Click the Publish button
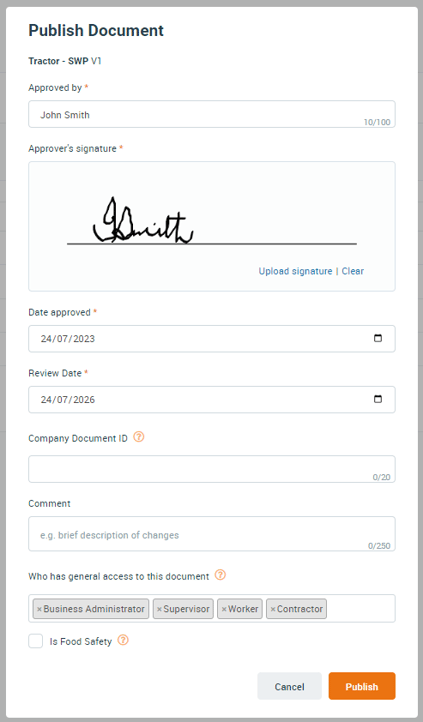This screenshot has height=722, width=423. coord(362,686)
